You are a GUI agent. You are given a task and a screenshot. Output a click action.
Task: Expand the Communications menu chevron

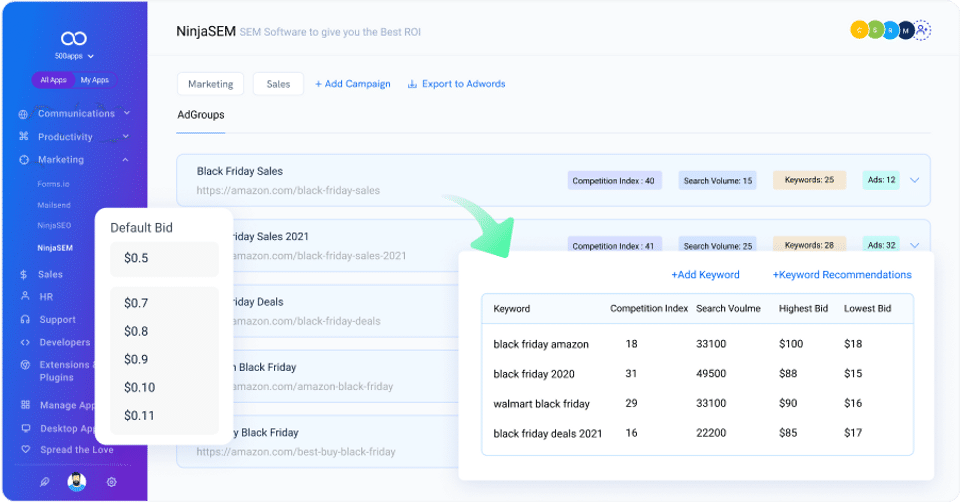127,113
